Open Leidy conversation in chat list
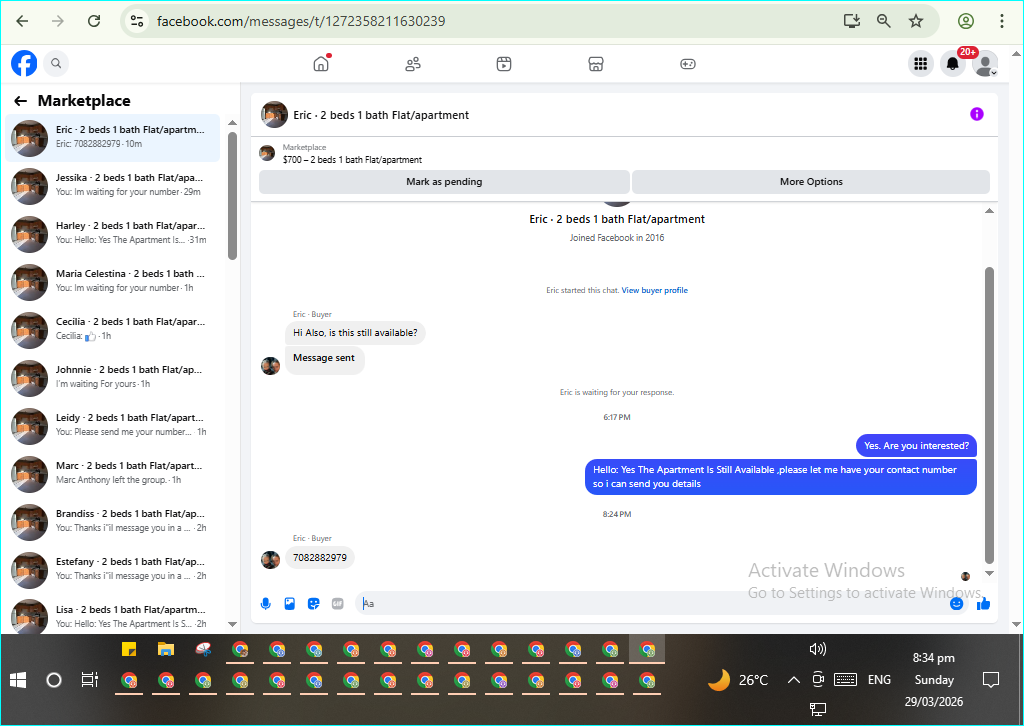Screen dimensions: 1024x726 112,426
